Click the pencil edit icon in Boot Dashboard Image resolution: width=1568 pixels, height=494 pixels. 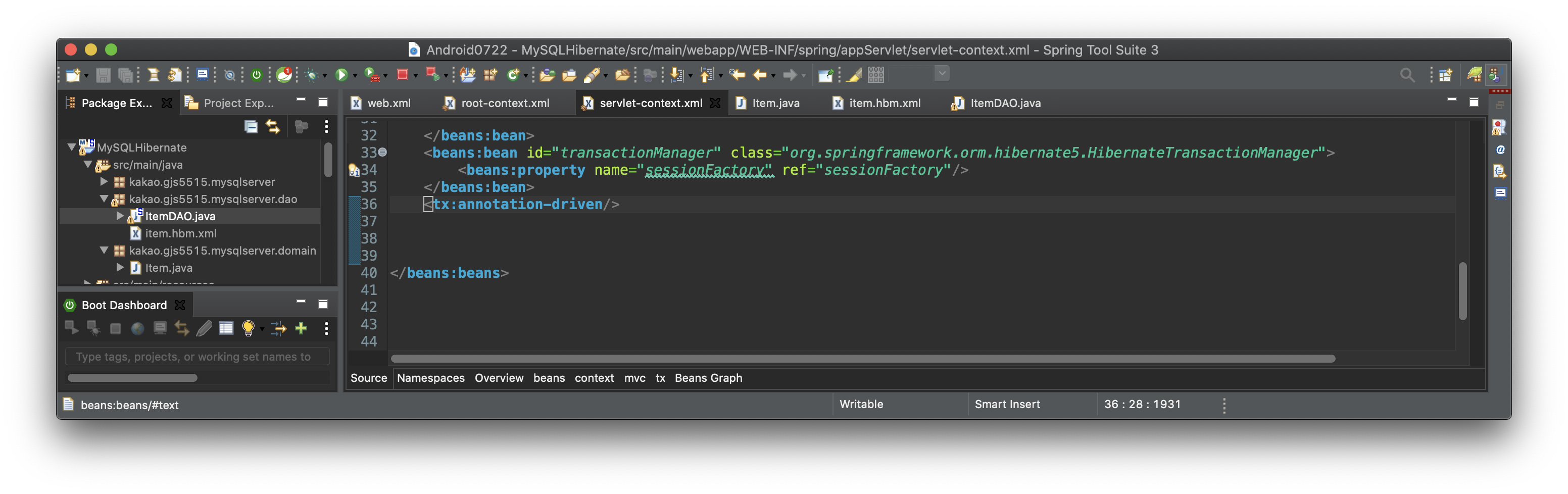(204, 328)
